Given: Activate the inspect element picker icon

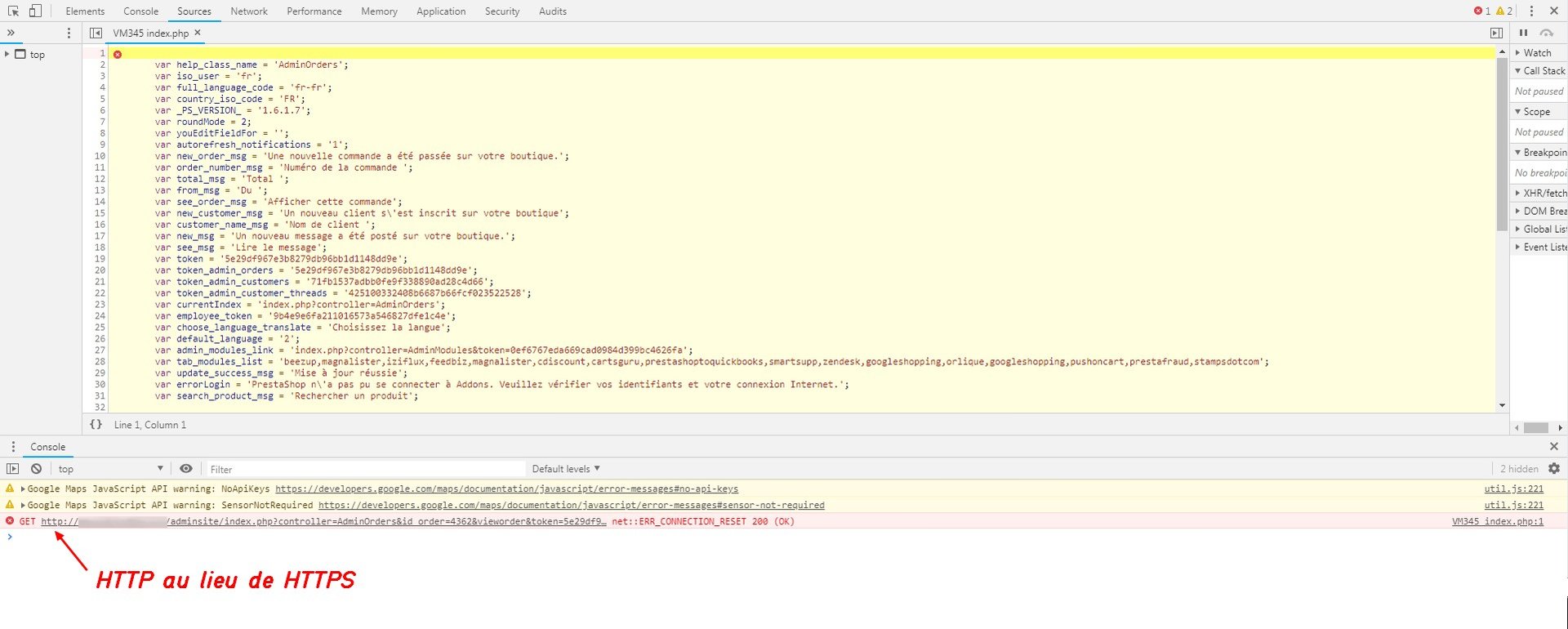Looking at the screenshot, I should pyautogui.click(x=13, y=11).
